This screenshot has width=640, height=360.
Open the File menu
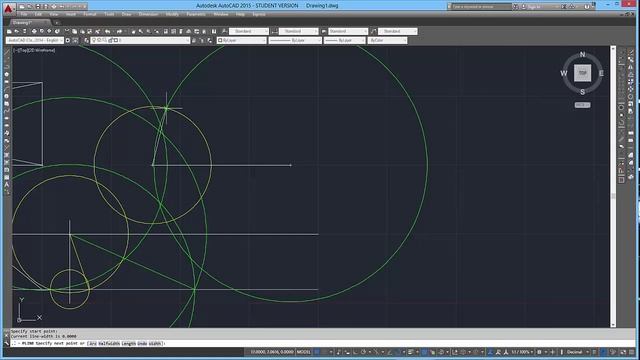point(24,14)
